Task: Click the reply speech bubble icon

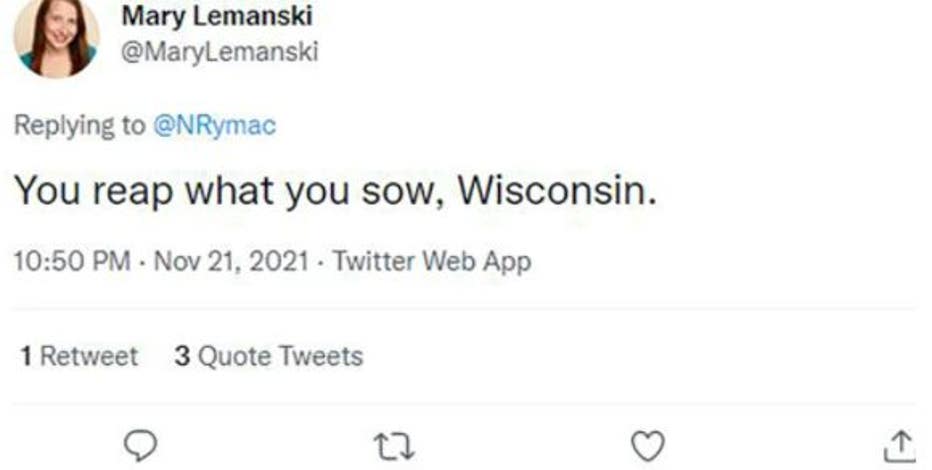Action: pyautogui.click(x=145, y=443)
